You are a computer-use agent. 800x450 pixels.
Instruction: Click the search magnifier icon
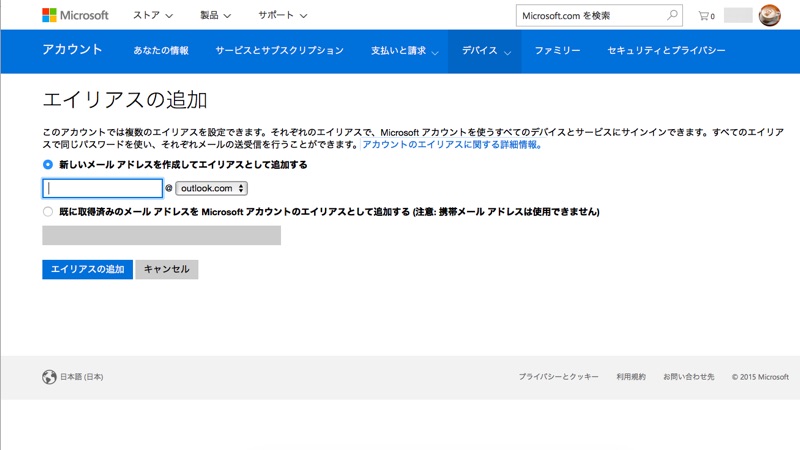point(672,15)
